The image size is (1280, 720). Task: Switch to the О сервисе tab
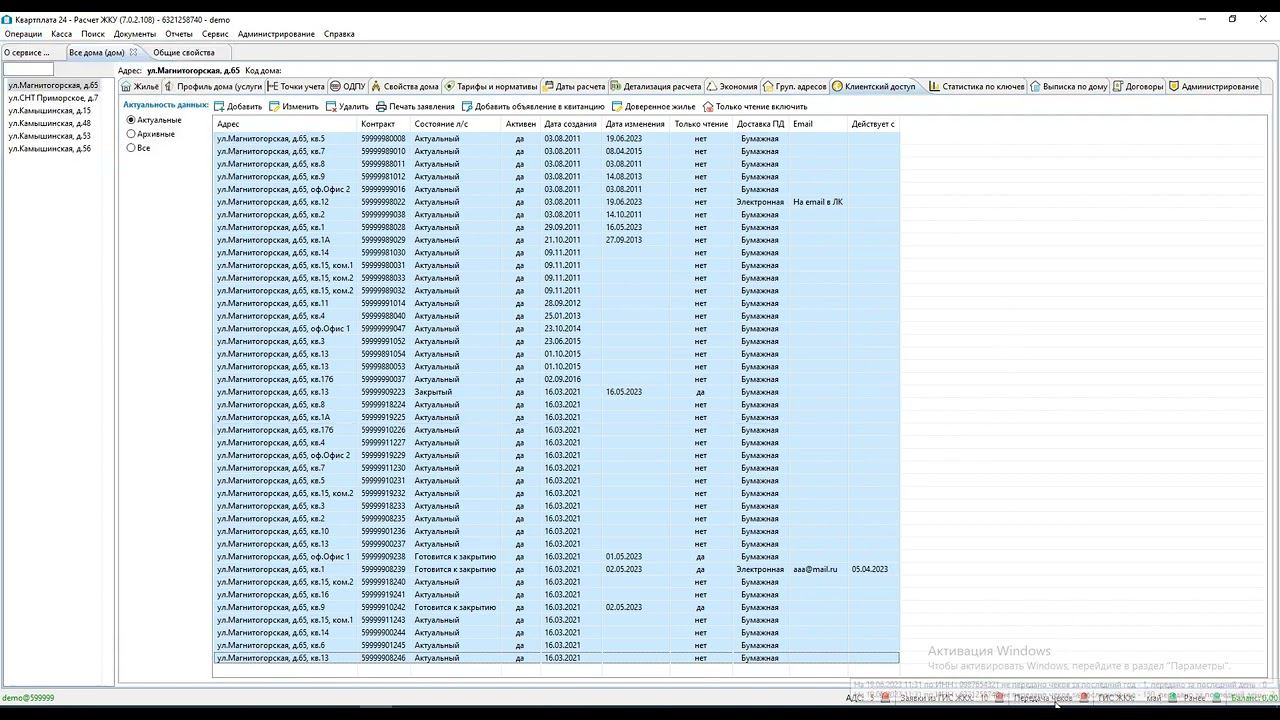27,52
